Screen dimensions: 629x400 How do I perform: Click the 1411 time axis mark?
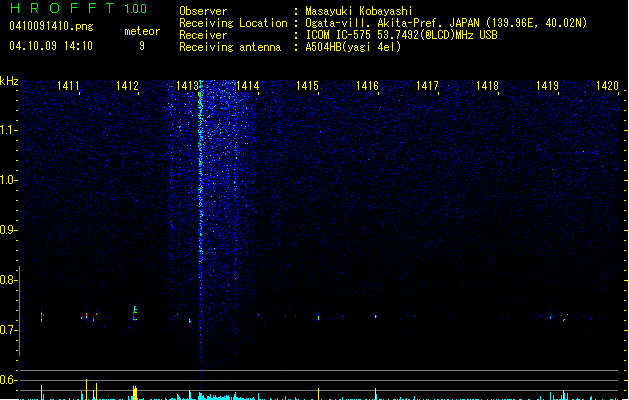pos(68,85)
